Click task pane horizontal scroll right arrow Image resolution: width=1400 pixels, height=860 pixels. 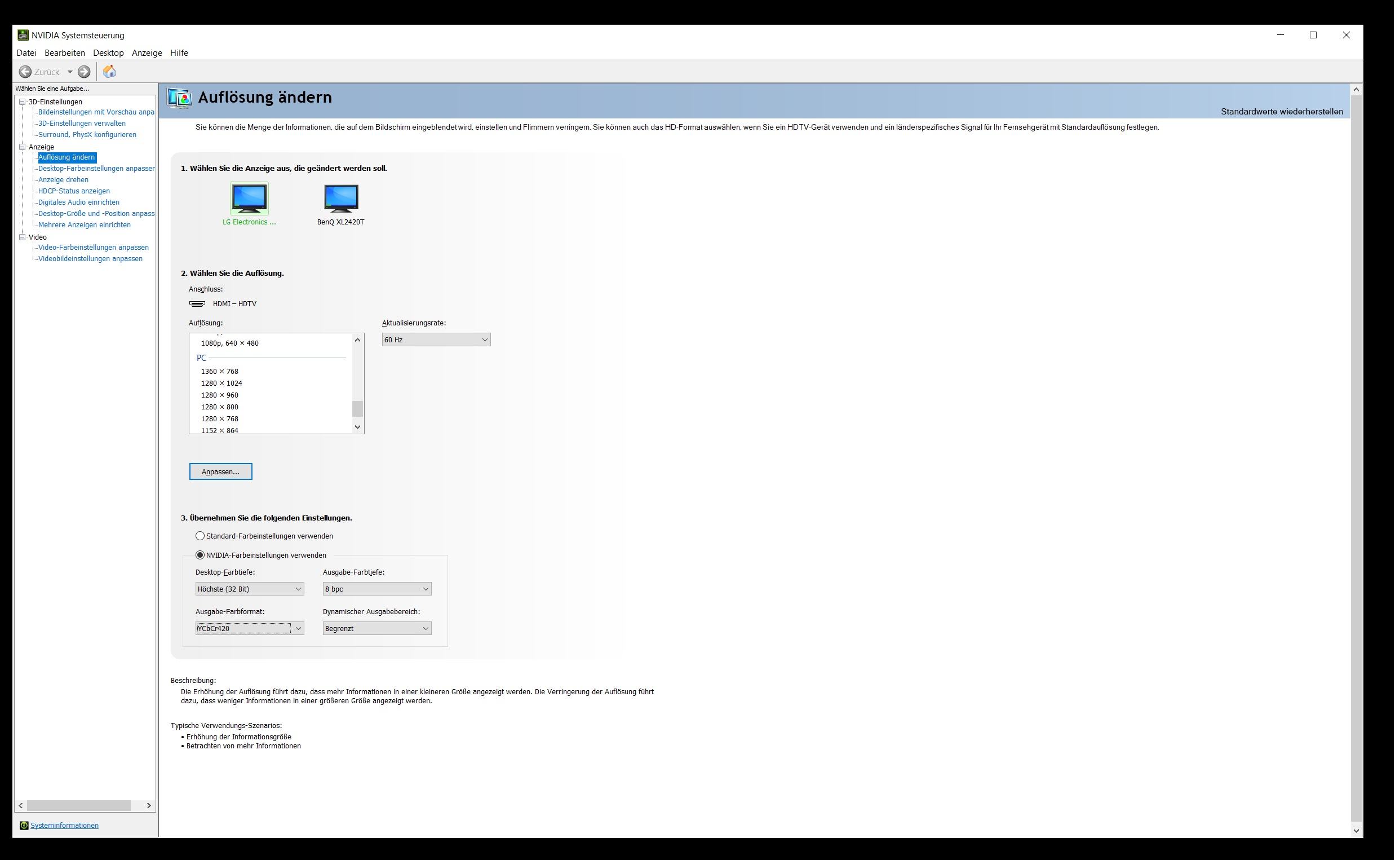(149, 805)
